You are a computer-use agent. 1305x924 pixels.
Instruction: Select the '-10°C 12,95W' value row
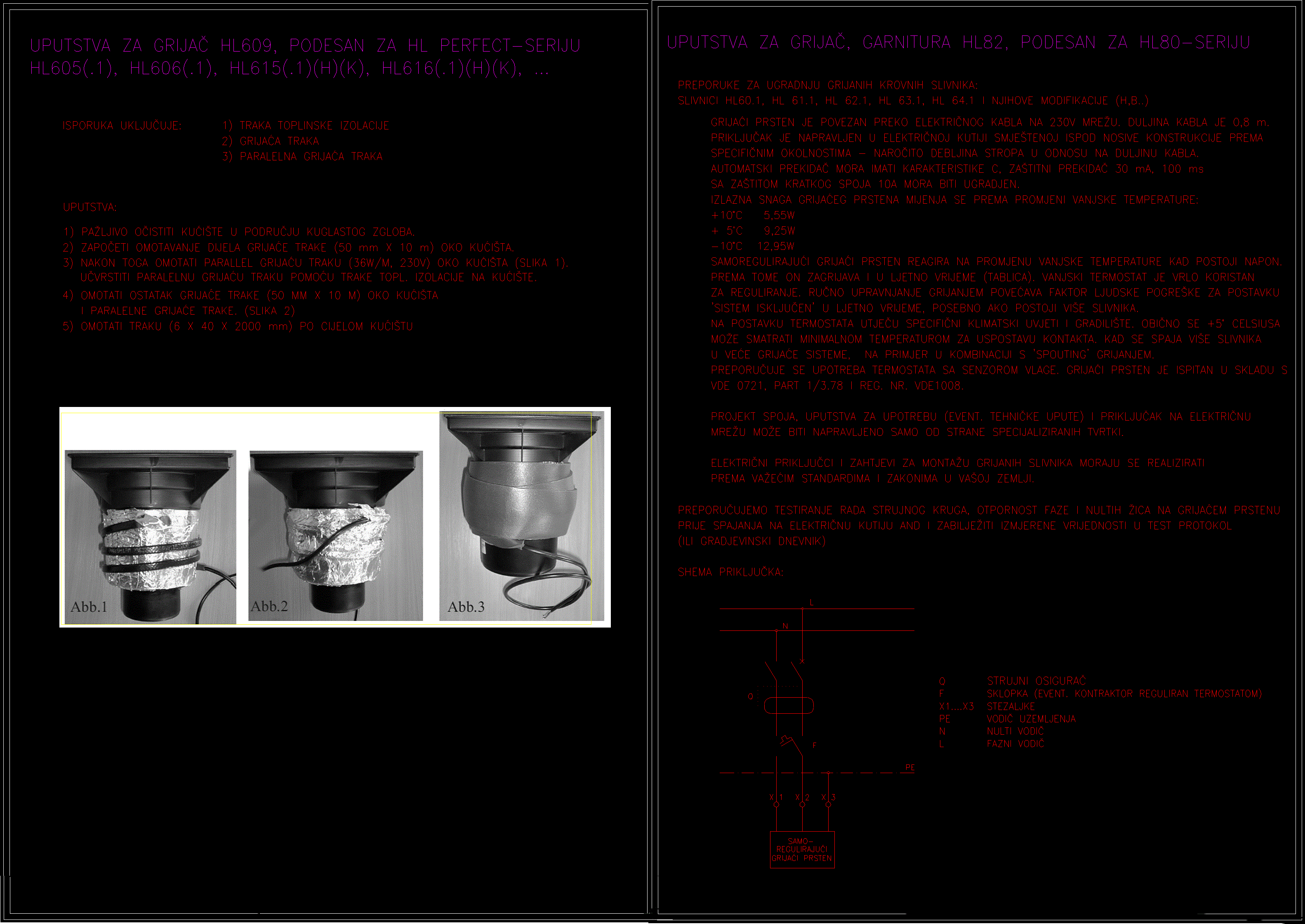[x=753, y=247]
